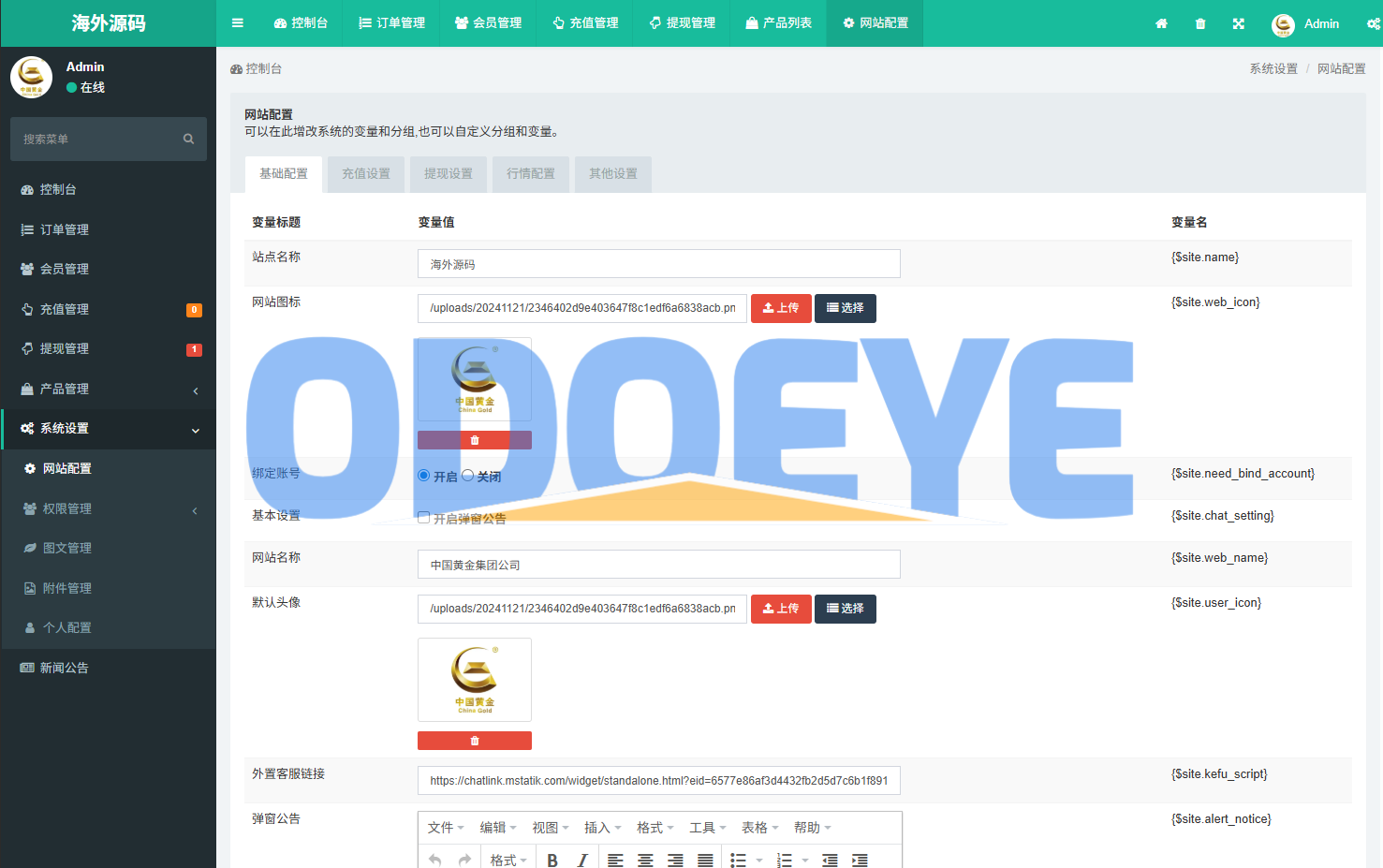
Task: Expand the 权限管理 sidebar submenu
Action: coord(108,509)
